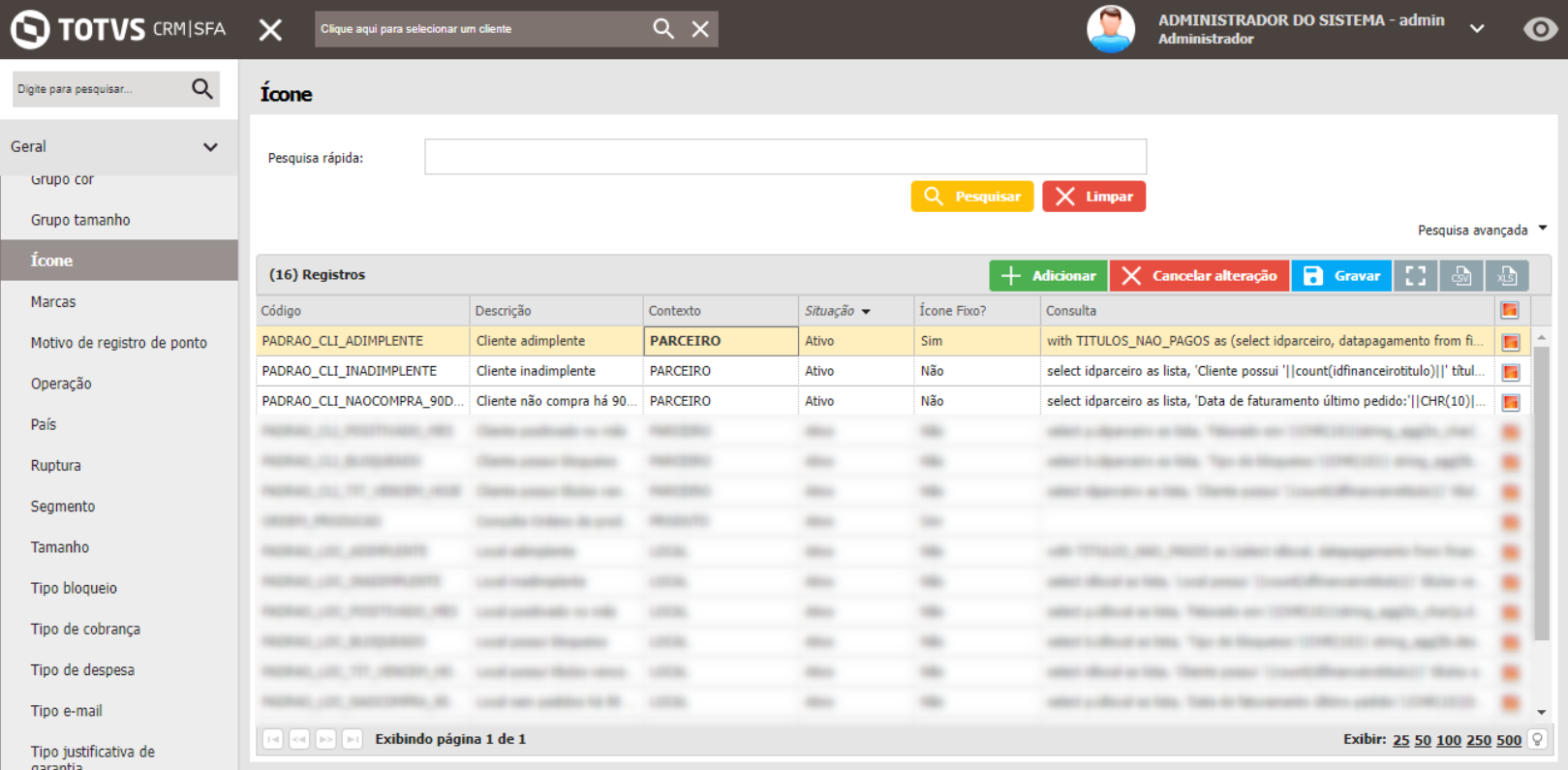Click the Gravar save button
This screenshot has width=1568, height=770.
[x=1342, y=276]
